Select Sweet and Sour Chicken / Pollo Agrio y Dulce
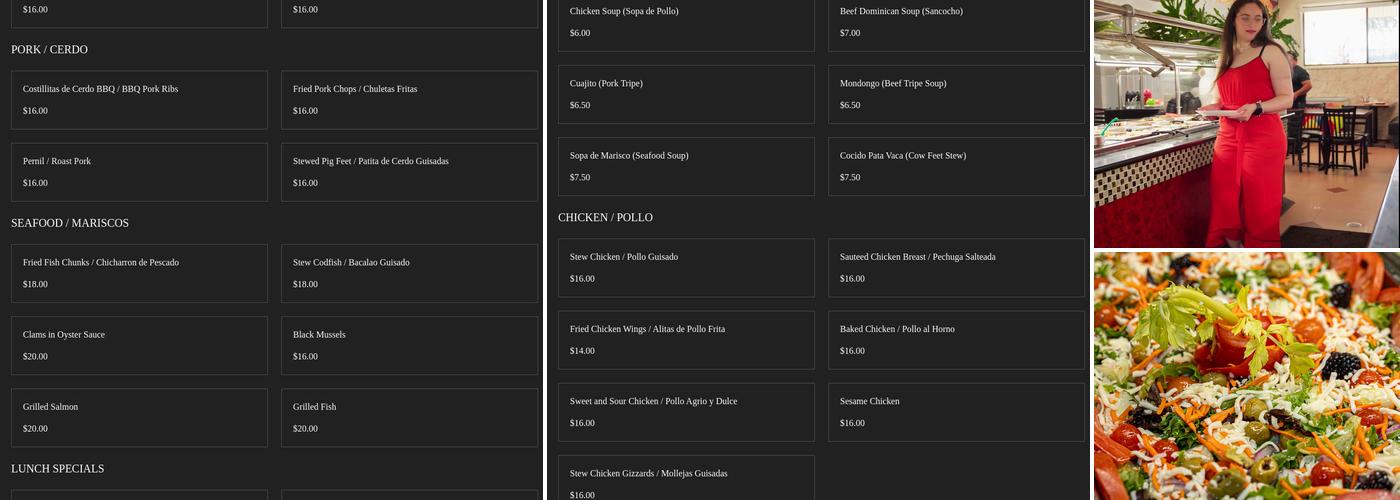This screenshot has width=1400, height=500. point(686,411)
